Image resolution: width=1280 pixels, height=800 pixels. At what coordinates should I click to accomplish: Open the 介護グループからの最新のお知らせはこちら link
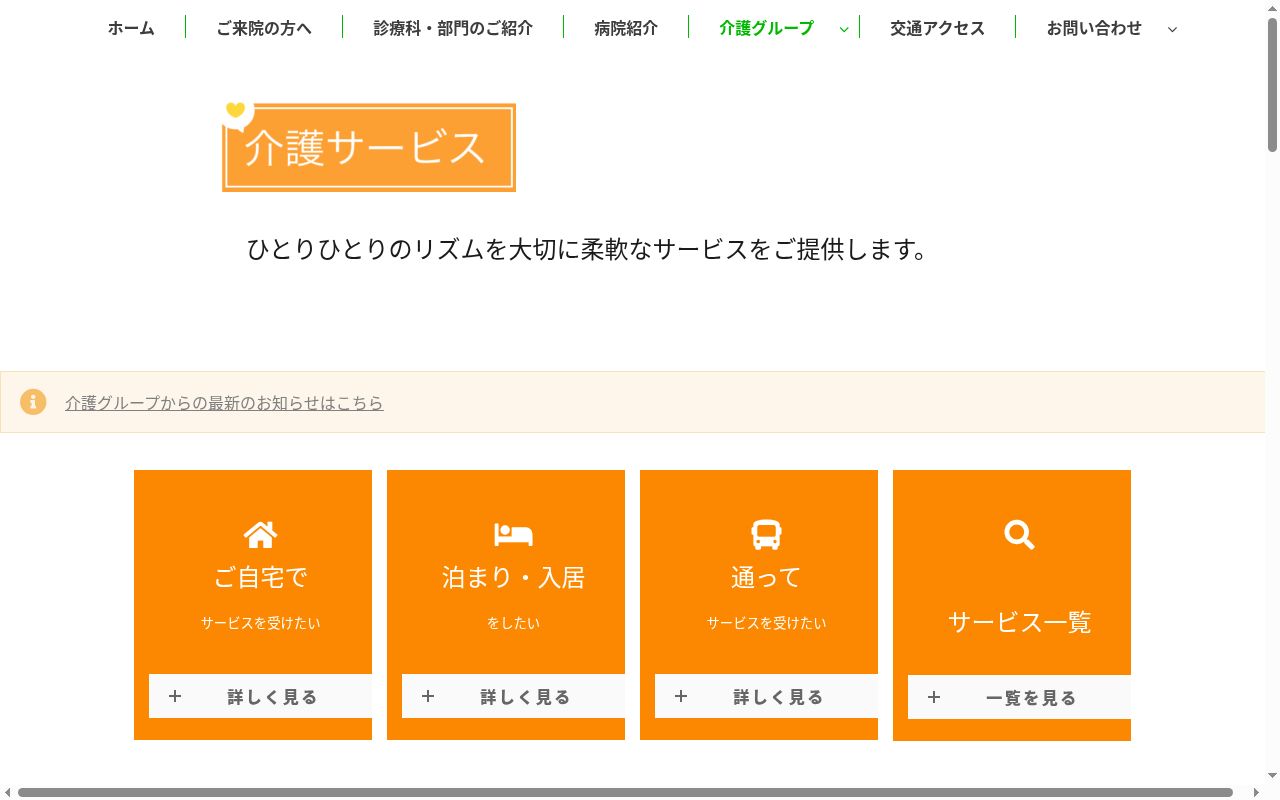click(224, 403)
